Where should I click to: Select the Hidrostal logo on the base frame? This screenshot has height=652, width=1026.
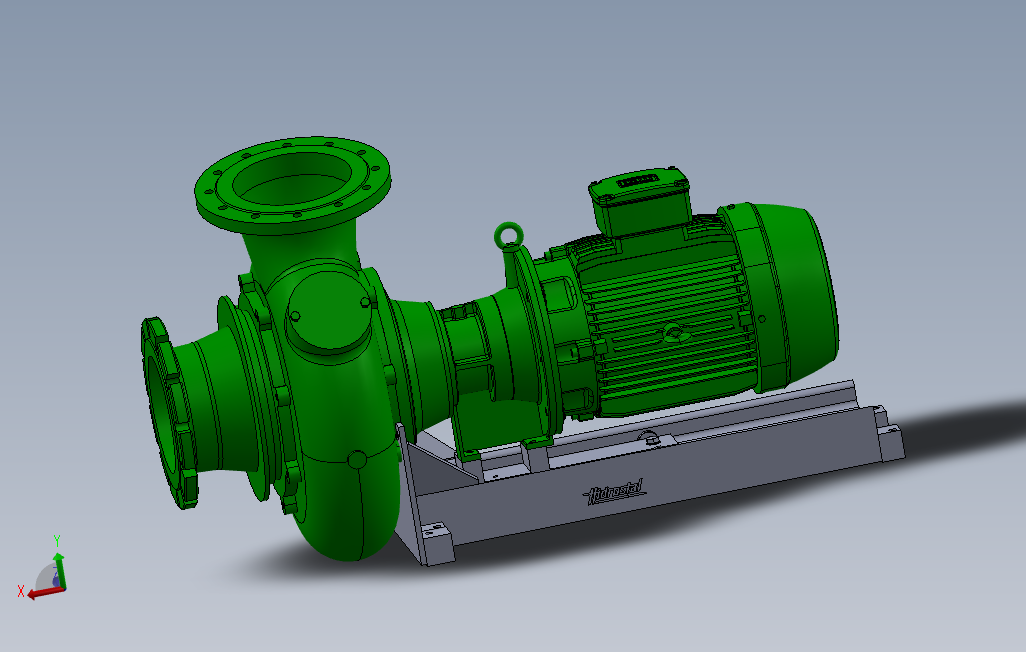(614, 492)
